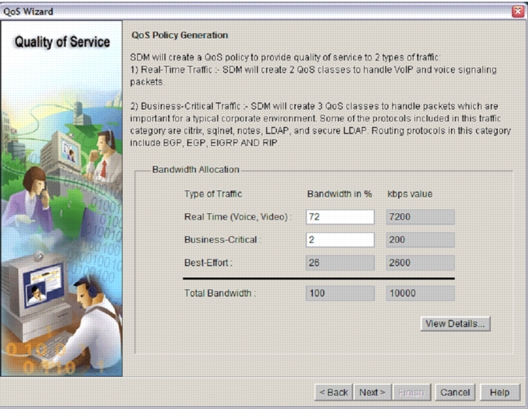Click the Total Bandwidth percent field

pyautogui.click(x=340, y=293)
